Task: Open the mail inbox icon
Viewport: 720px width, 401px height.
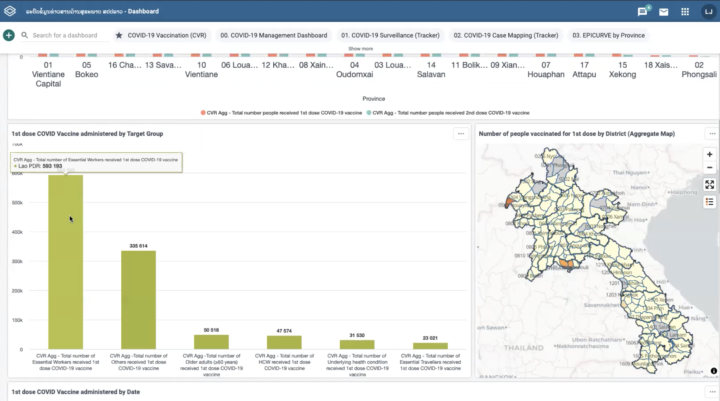Action: (x=664, y=12)
